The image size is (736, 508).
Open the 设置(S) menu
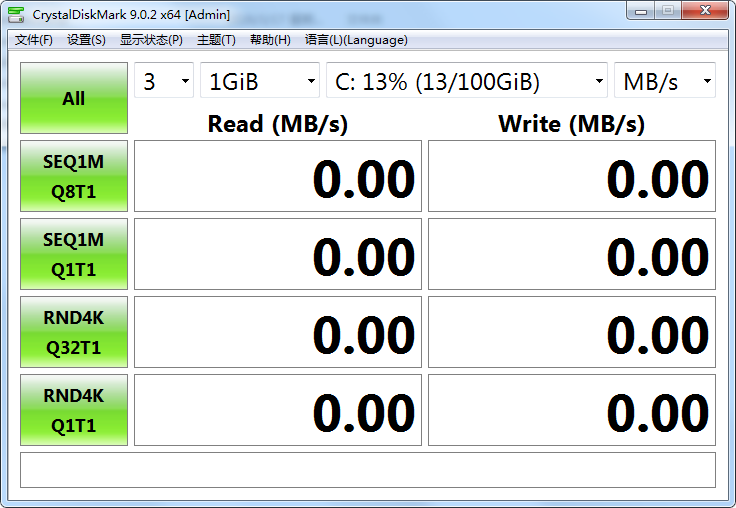coord(86,40)
